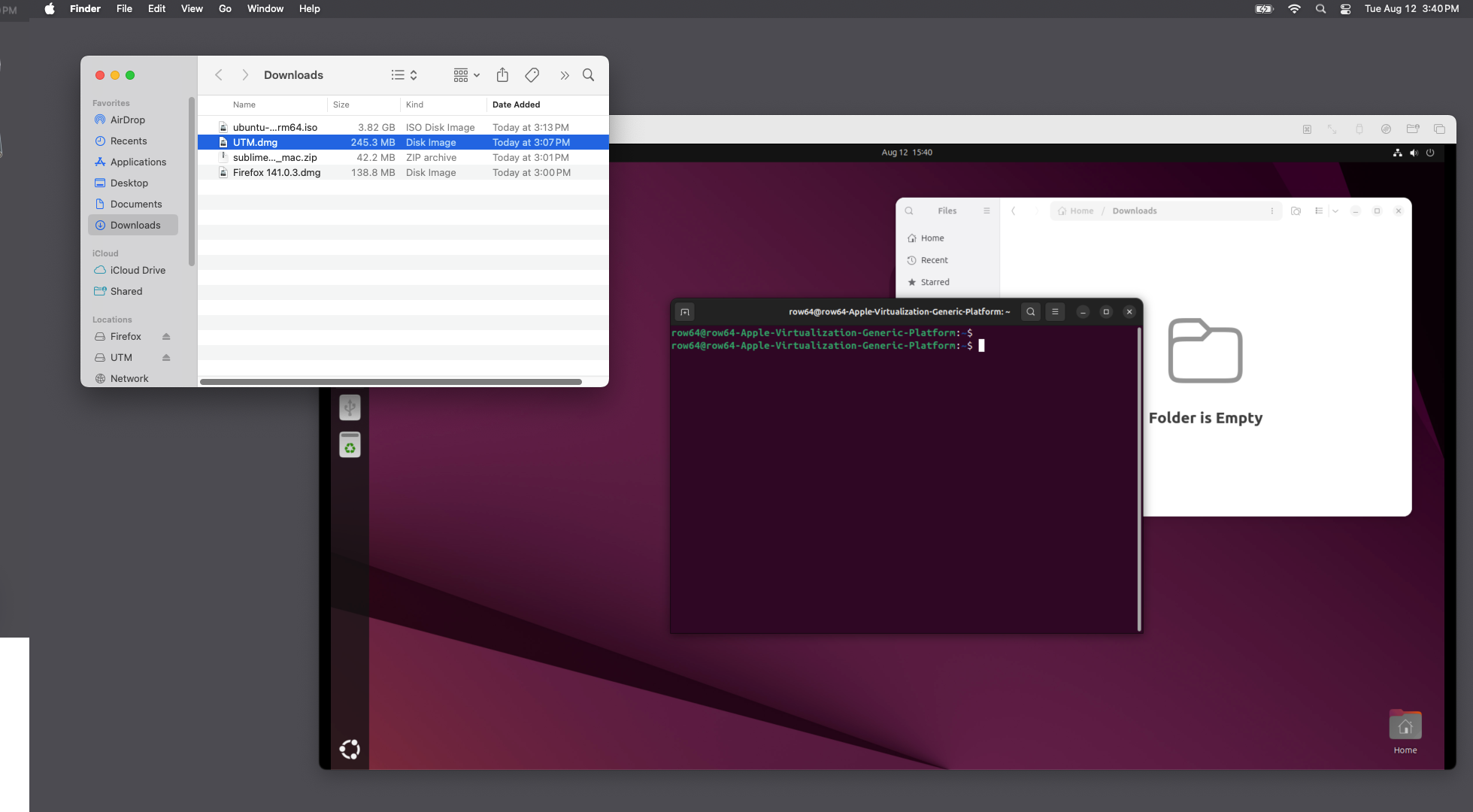This screenshot has height=812, width=1473.
Task: Open UTM shared folder icon
Action: [x=1413, y=129]
